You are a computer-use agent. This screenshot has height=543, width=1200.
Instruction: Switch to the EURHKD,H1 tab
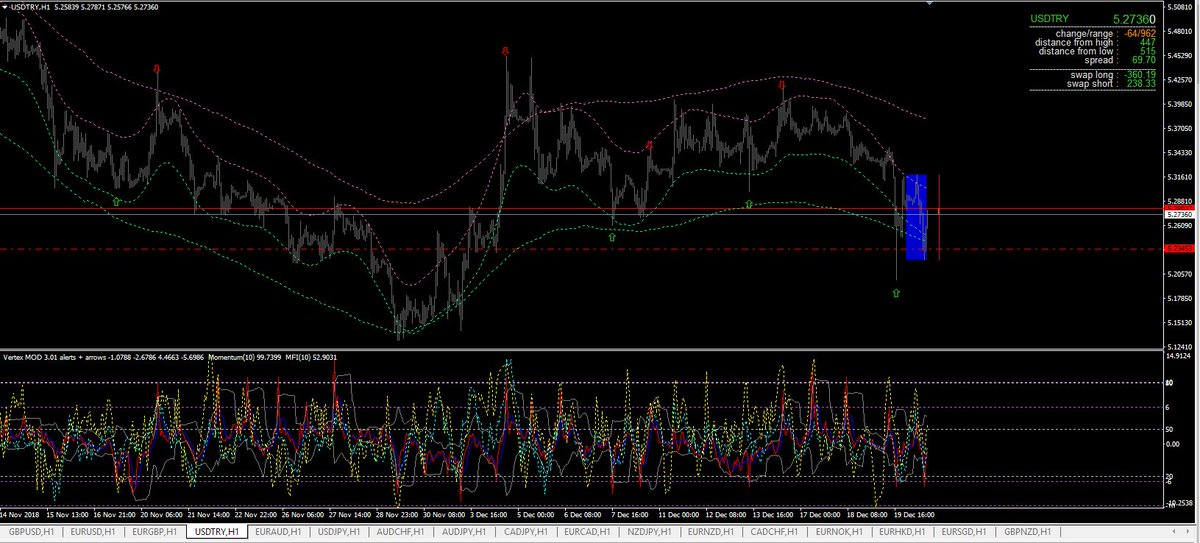(x=901, y=531)
